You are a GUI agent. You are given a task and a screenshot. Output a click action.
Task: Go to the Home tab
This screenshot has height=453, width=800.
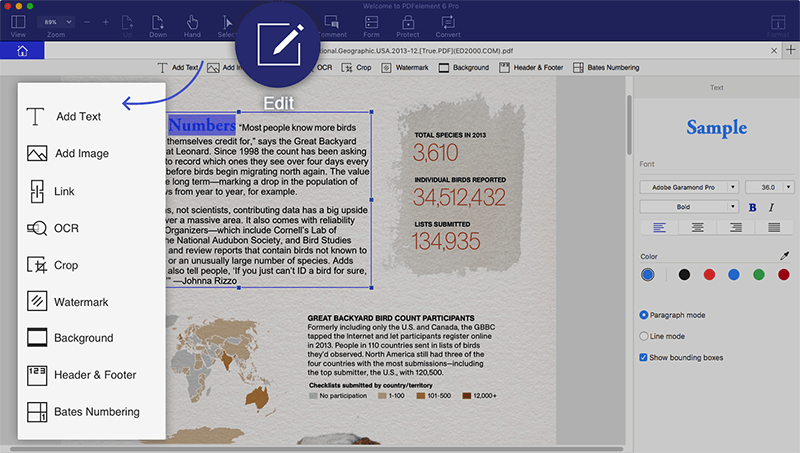tap(22, 51)
